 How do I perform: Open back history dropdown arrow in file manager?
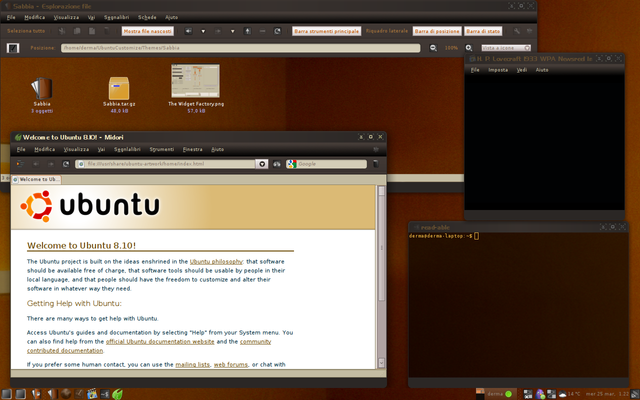click(203, 31)
